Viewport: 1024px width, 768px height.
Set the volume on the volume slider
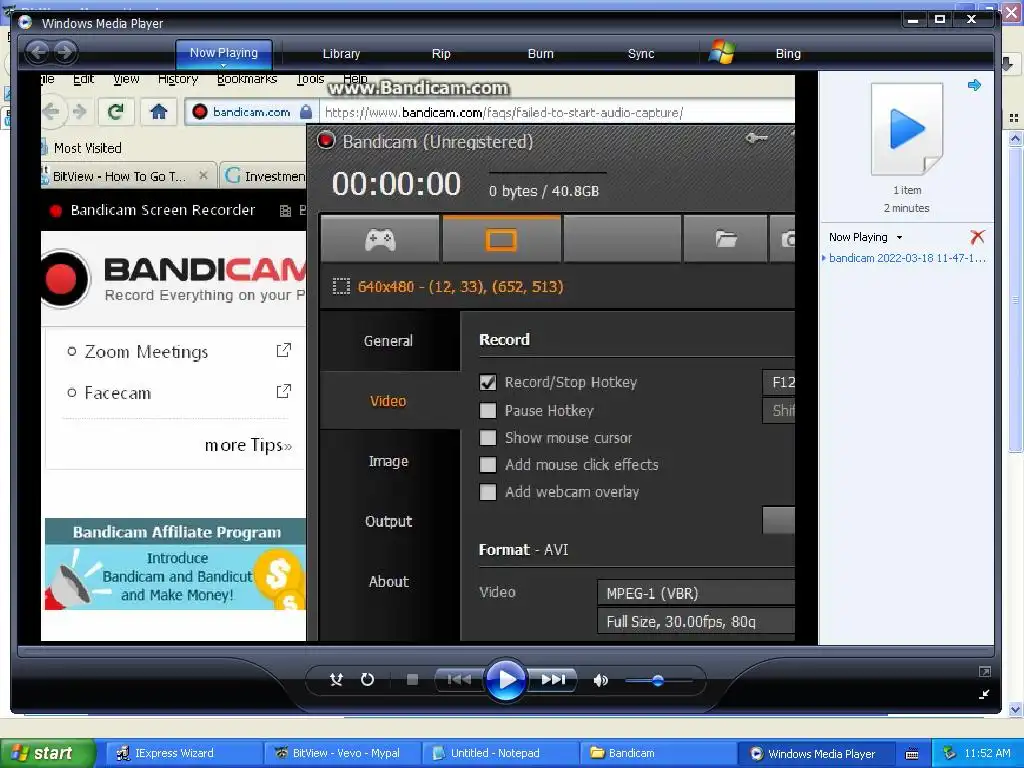point(658,680)
